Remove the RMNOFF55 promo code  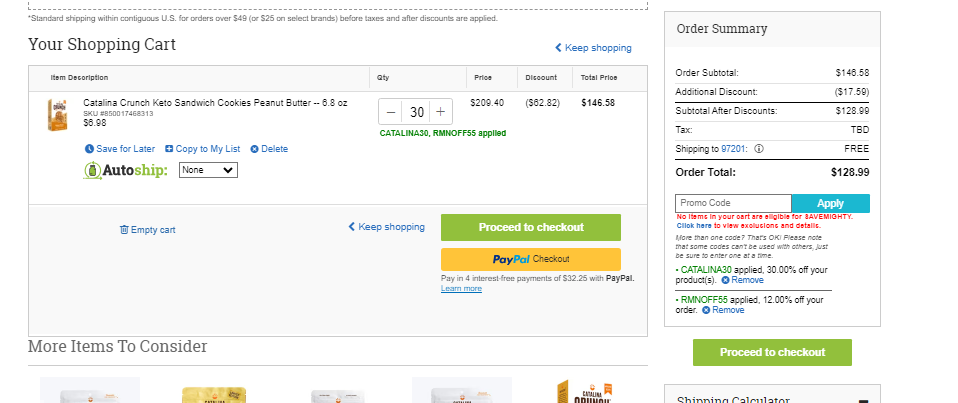click(x=723, y=310)
